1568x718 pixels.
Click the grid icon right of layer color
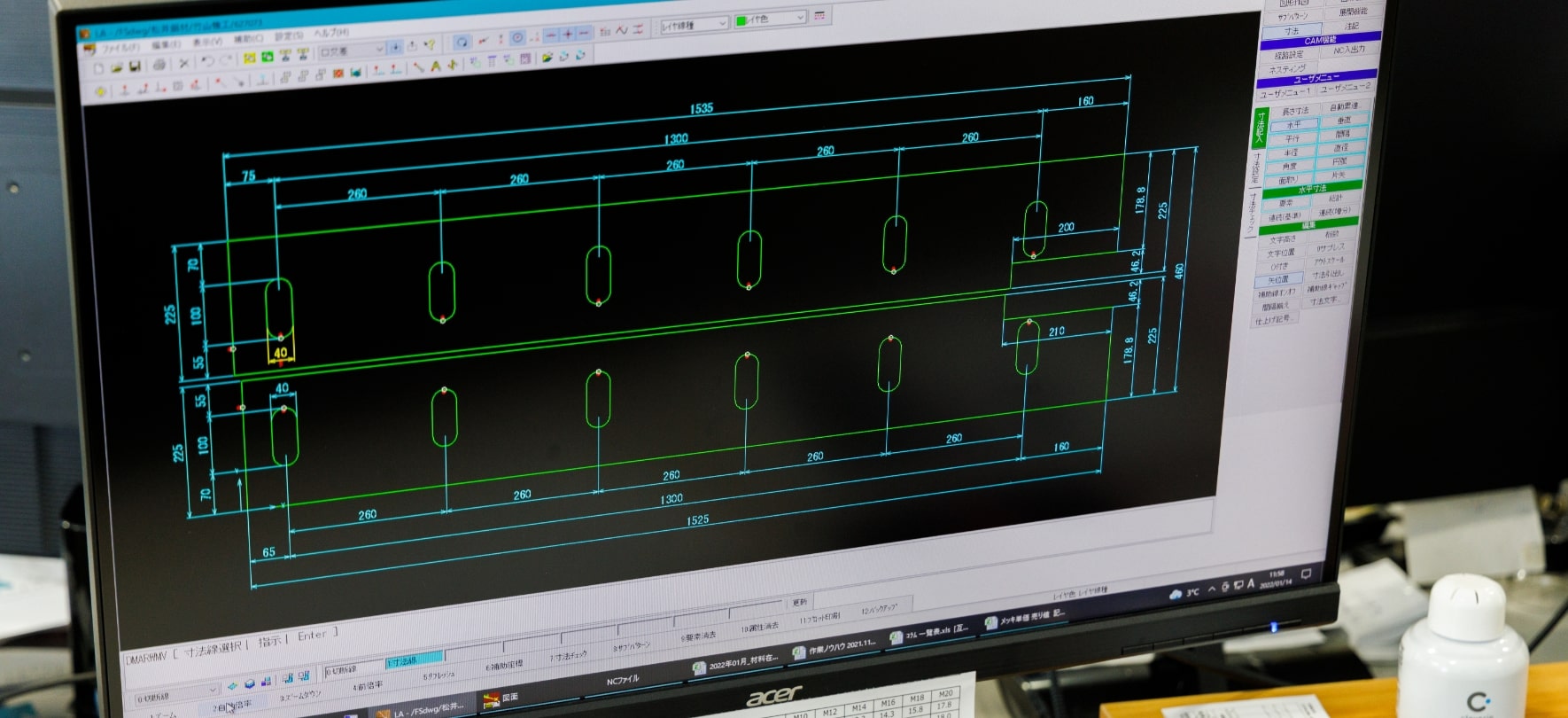tap(819, 15)
